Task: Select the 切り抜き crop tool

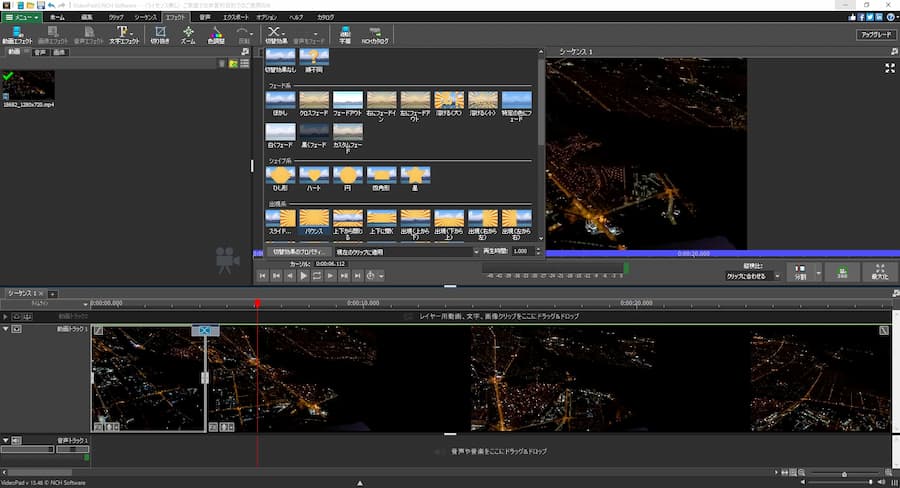Action: pyautogui.click(x=159, y=34)
